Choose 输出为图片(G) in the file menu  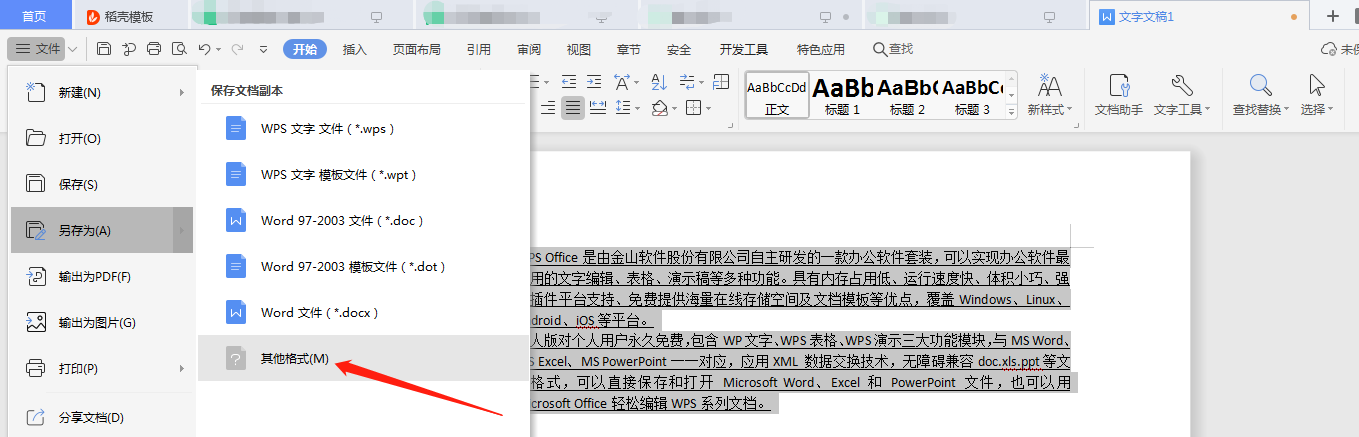102,322
